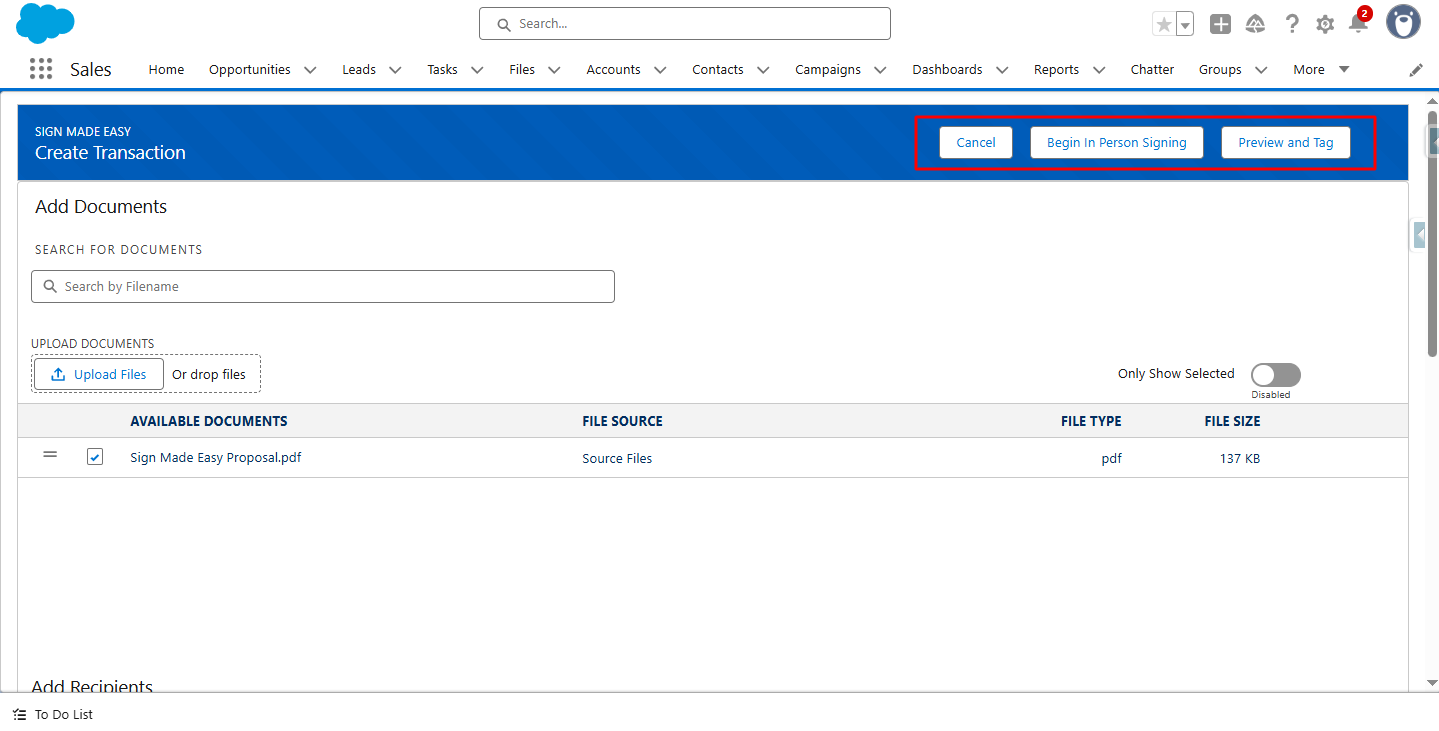Switch to the Leads tab
Image resolution: width=1439 pixels, height=731 pixels.
pos(359,70)
